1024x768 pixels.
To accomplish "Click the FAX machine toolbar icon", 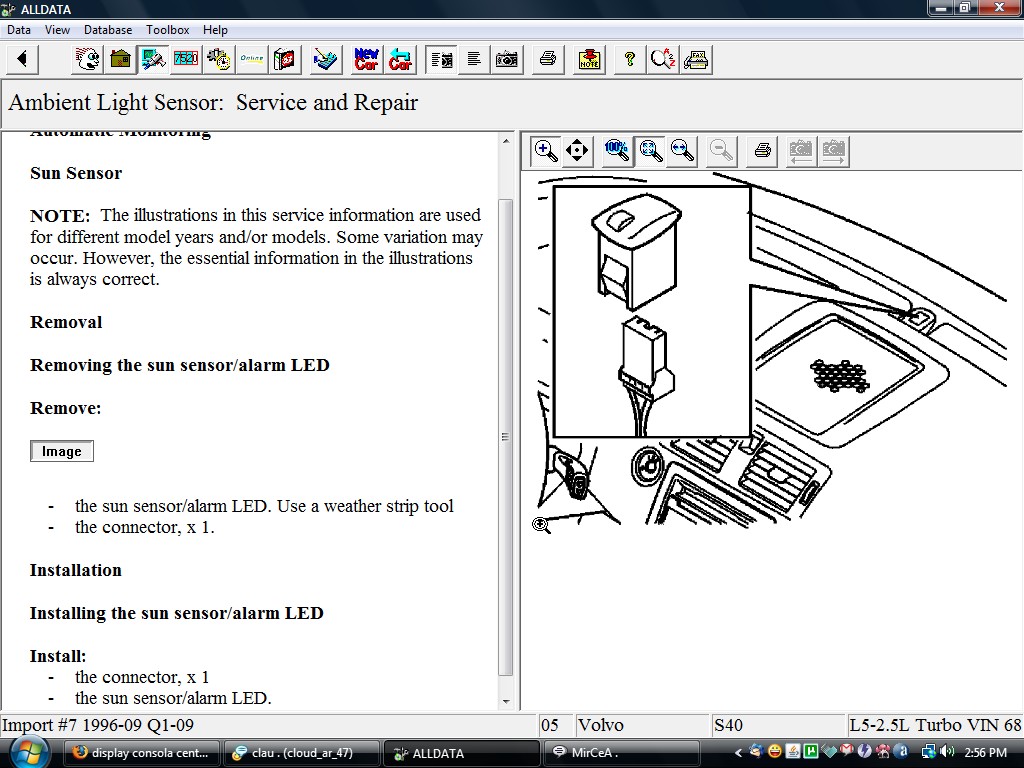I will 696,59.
